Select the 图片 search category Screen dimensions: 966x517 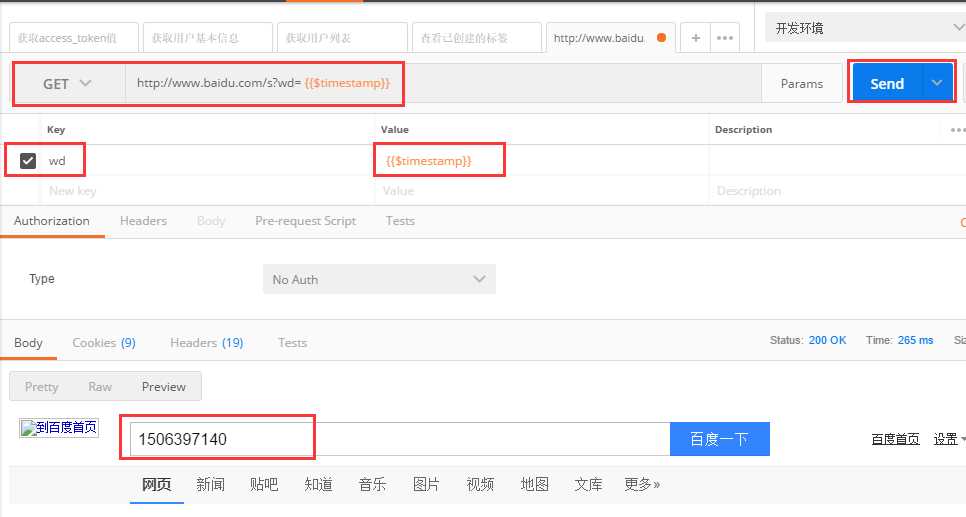pos(426,484)
